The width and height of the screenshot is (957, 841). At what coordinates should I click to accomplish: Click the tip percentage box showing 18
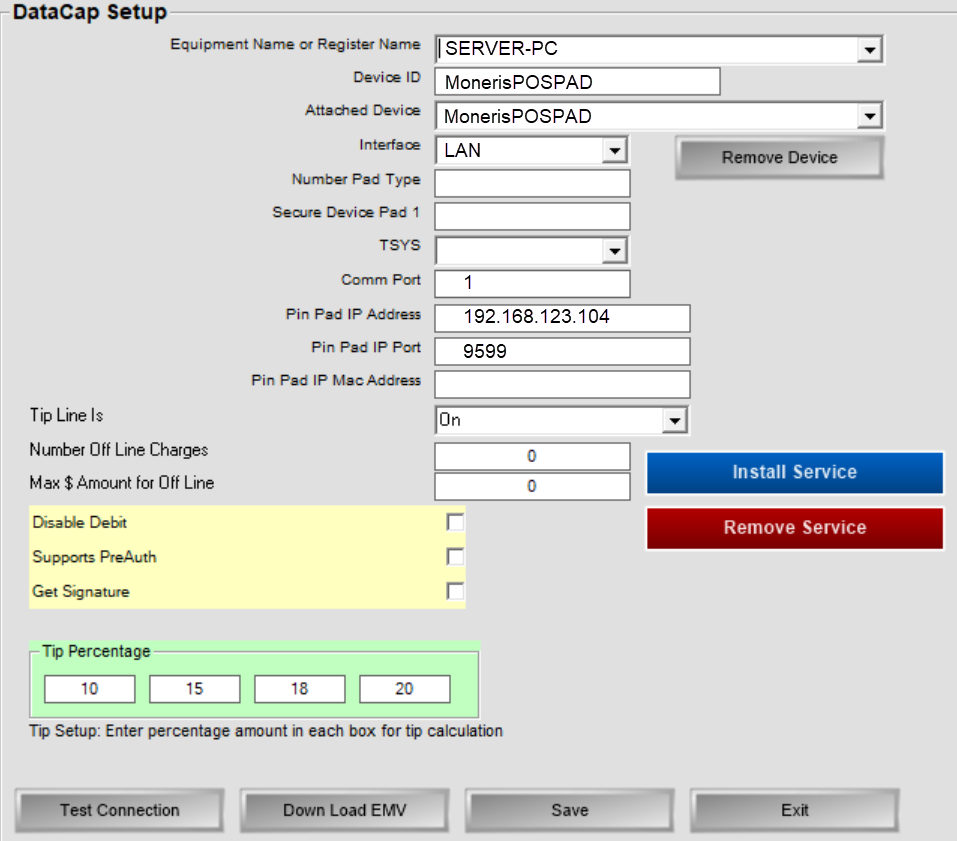300,689
